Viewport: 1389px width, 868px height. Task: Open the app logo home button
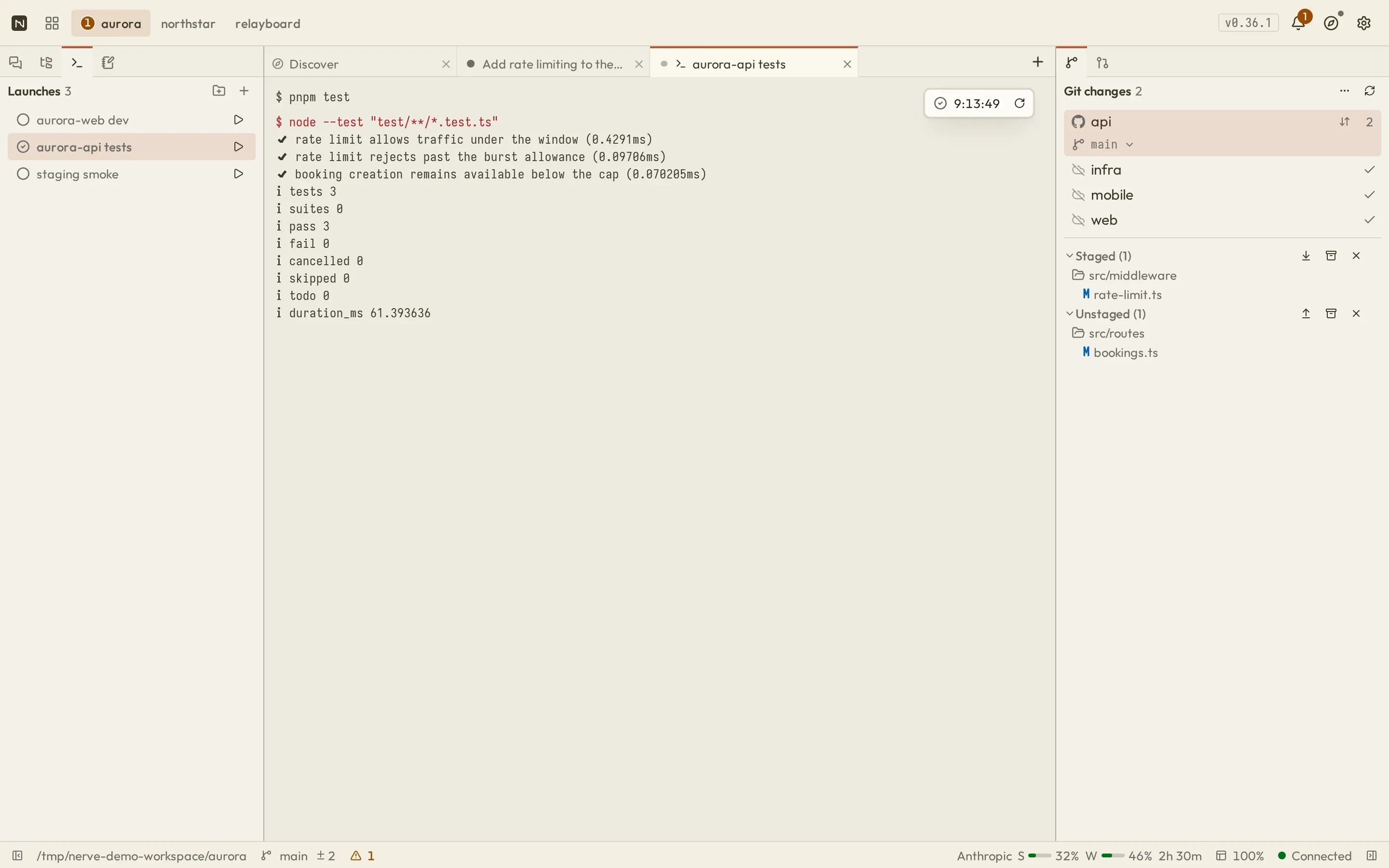coord(19,23)
